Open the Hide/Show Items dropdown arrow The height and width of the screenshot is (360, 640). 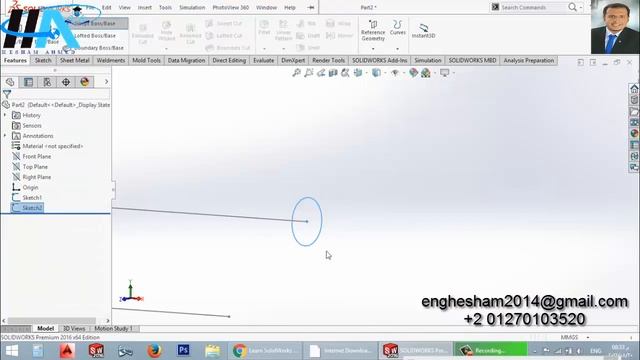pyautogui.click(x=404, y=73)
